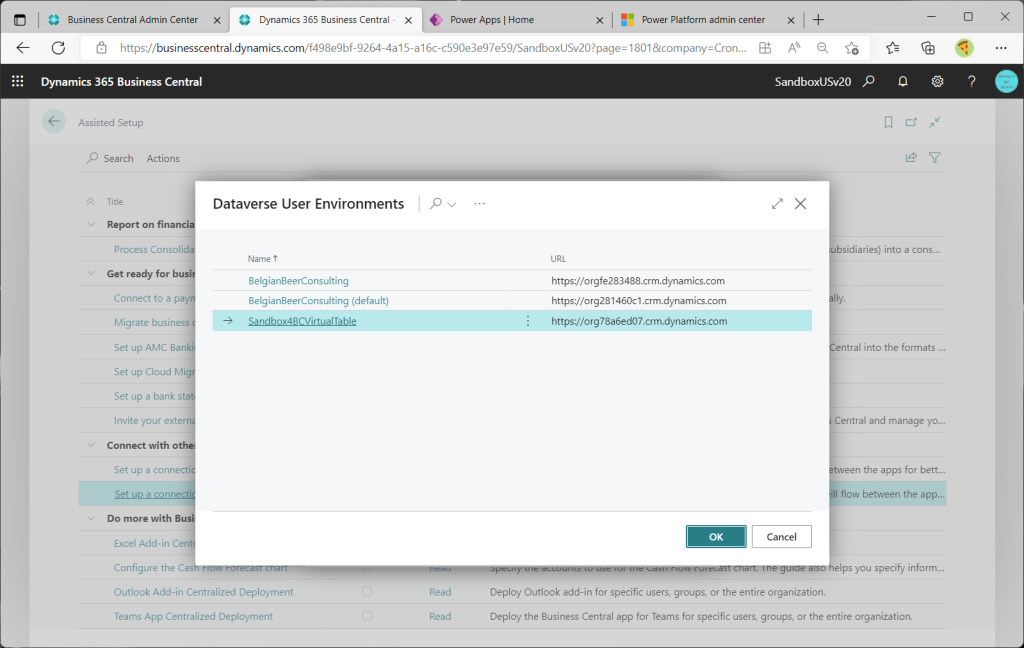Click the URL column header

point(558,259)
